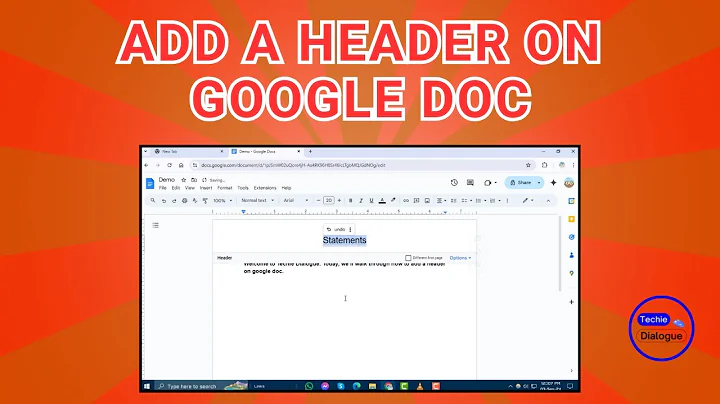Open the numbered list dropdown
The image size is (720, 404).
(495, 201)
